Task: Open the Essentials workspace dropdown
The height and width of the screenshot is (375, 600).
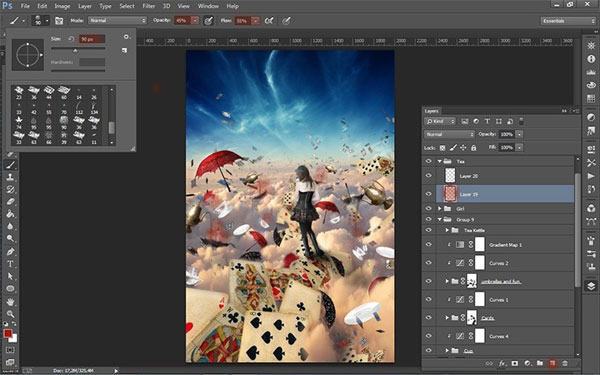Action: tap(568, 21)
